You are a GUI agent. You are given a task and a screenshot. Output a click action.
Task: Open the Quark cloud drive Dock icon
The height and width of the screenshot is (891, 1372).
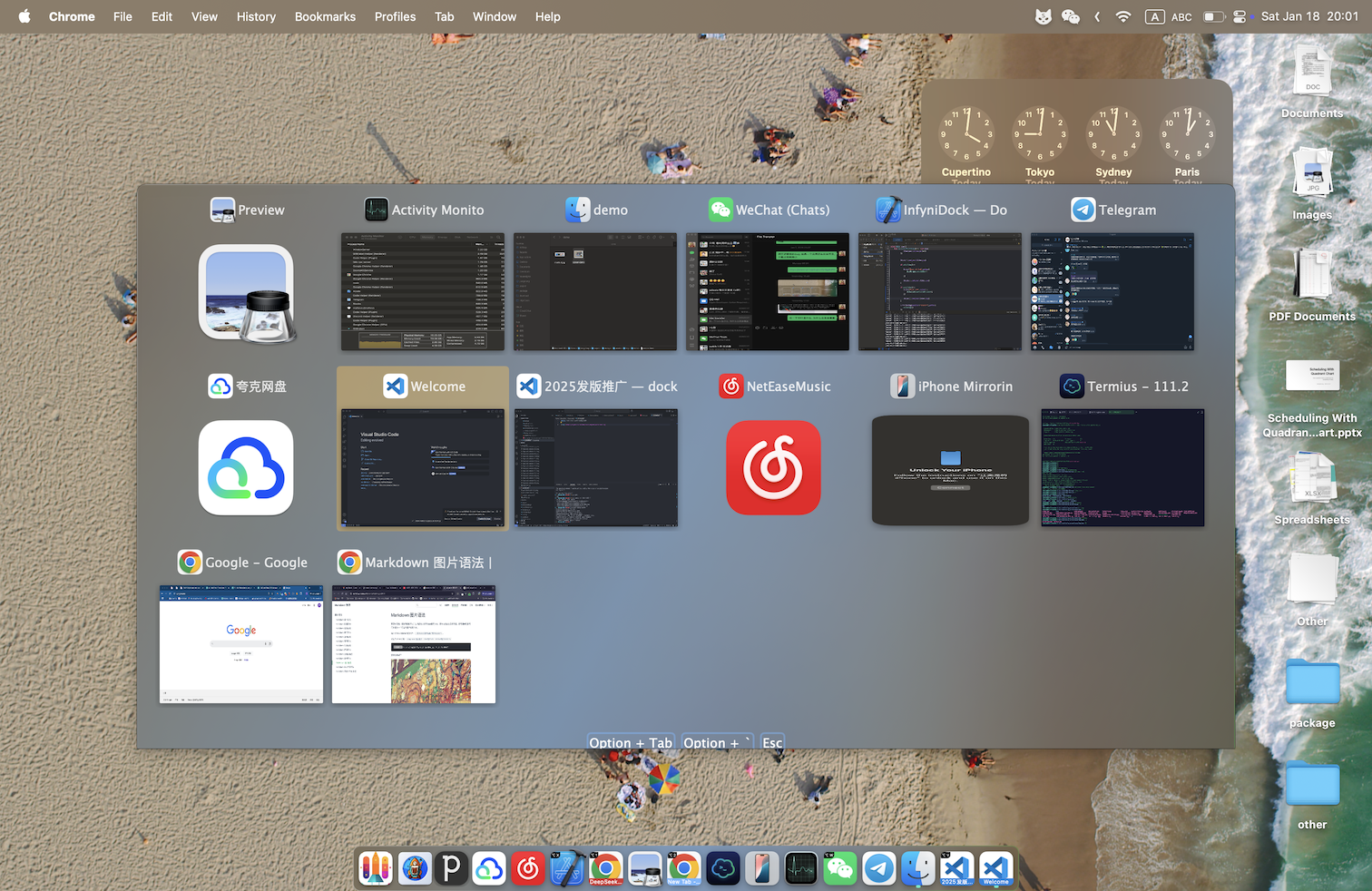[x=489, y=868]
